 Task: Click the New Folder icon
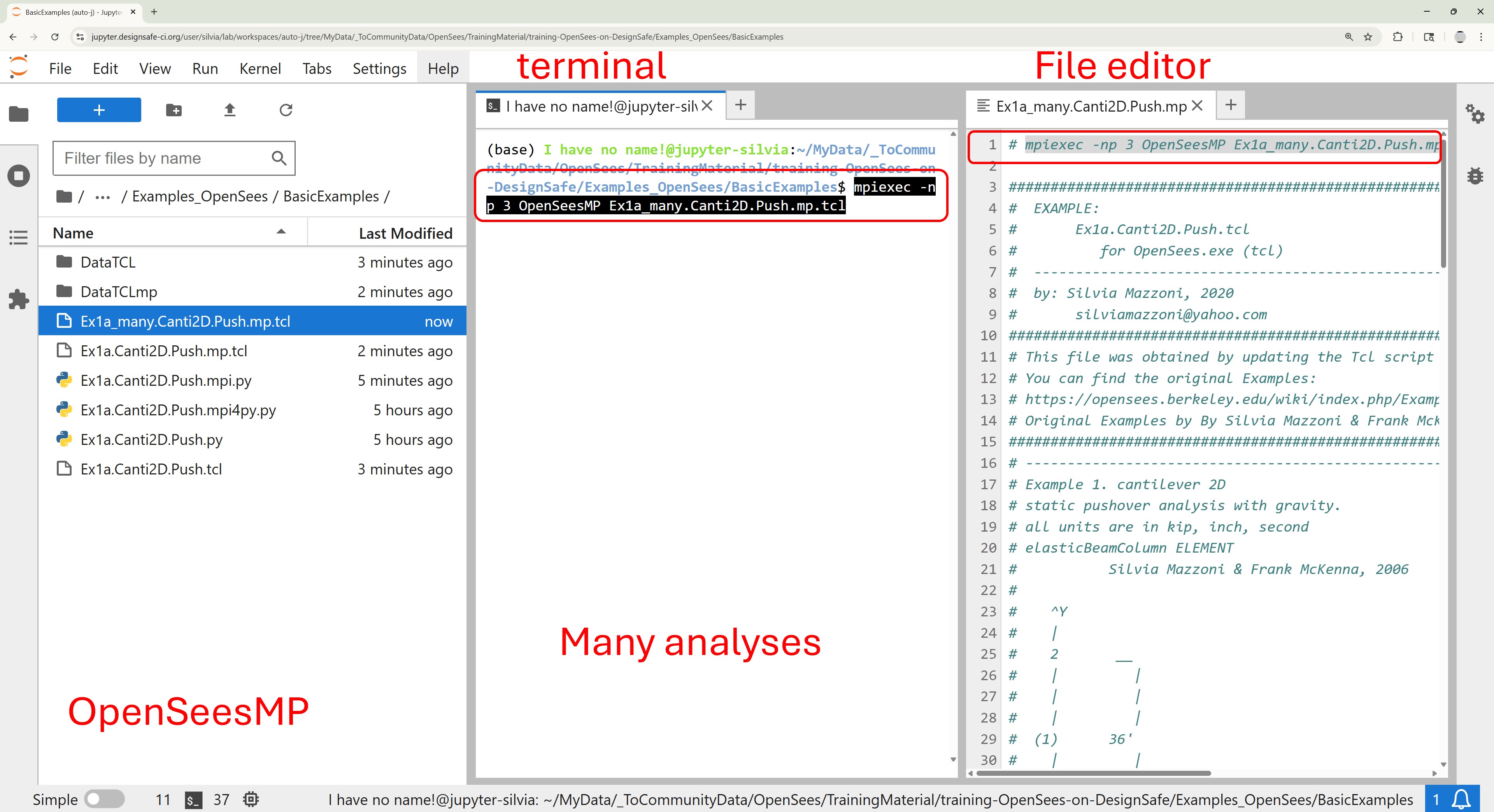click(x=174, y=110)
